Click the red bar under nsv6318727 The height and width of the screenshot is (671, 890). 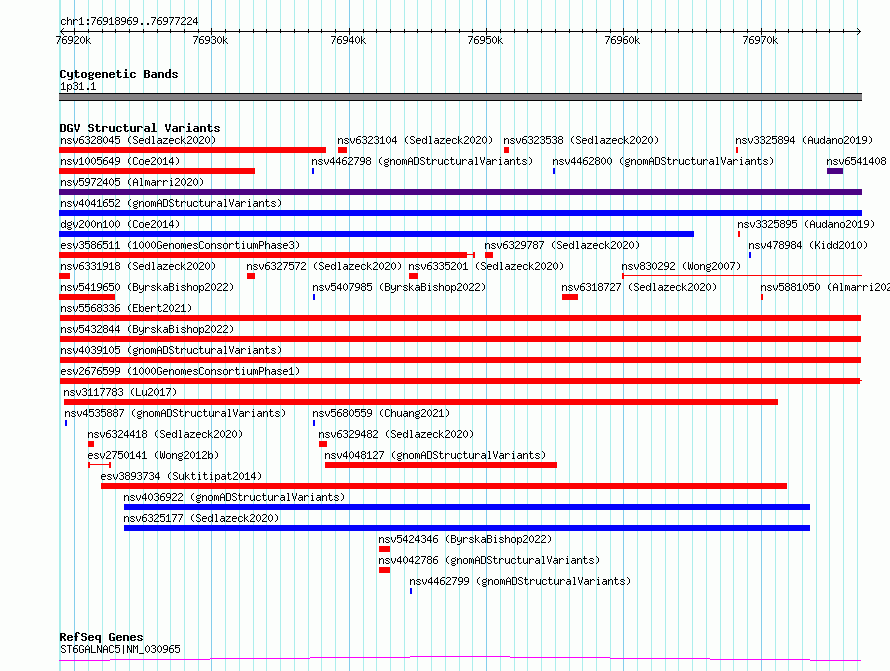[x=570, y=297]
